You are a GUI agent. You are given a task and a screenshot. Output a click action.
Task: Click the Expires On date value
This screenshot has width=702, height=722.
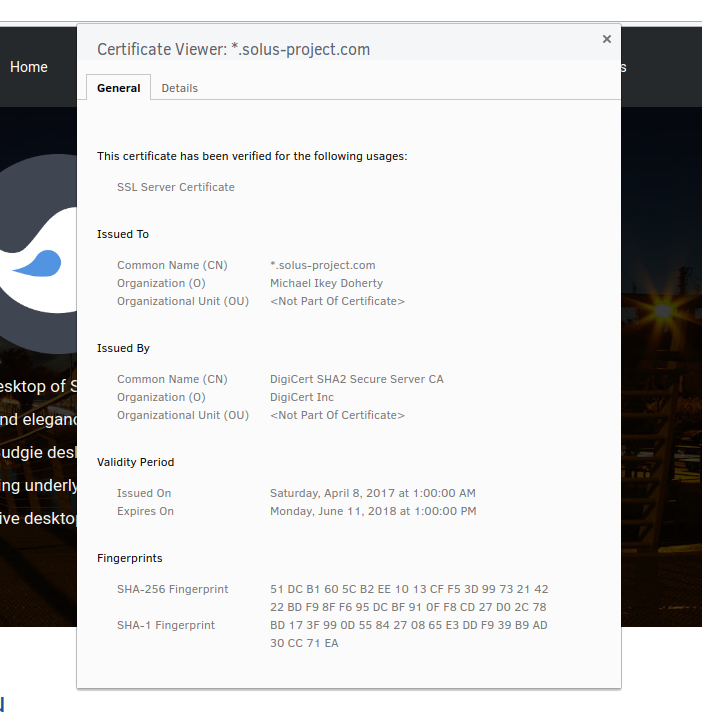373,511
